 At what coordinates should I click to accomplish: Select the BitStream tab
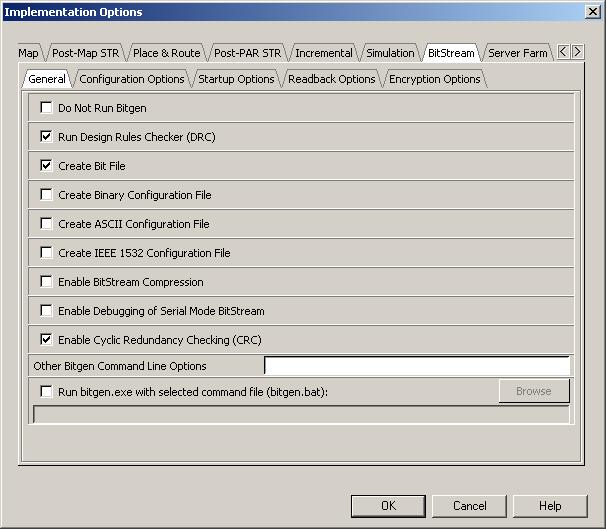[x=451, y=53]
